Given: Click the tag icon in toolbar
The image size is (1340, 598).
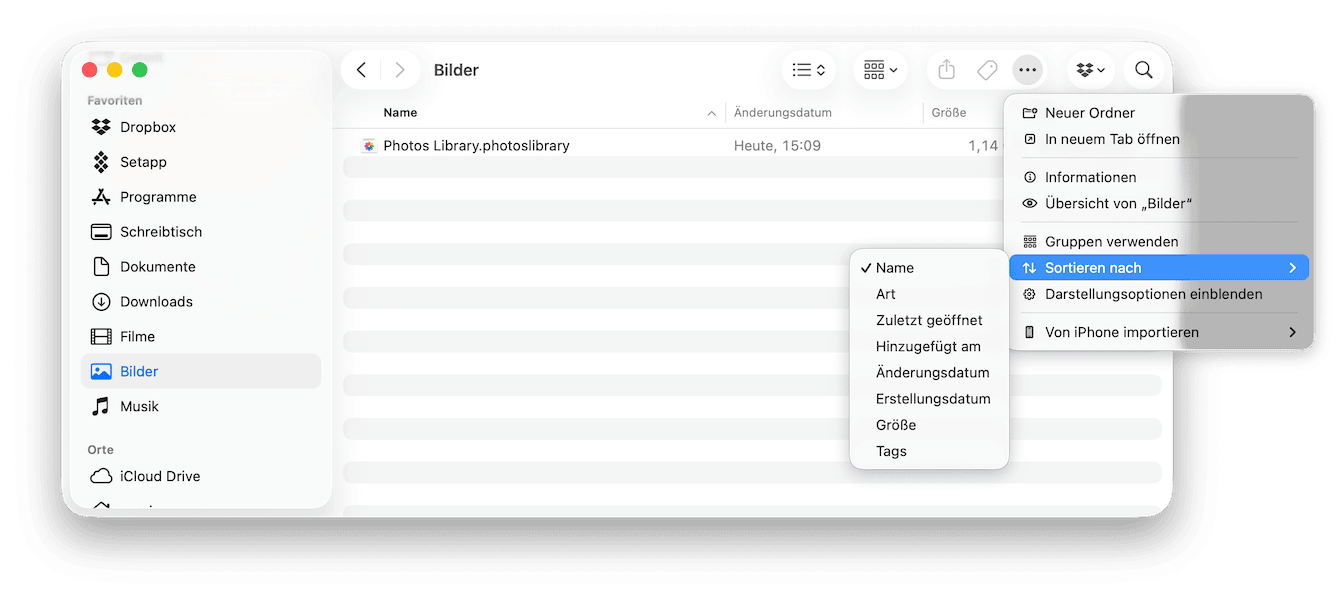Looking at the screenshot, I should pos(987,70).
